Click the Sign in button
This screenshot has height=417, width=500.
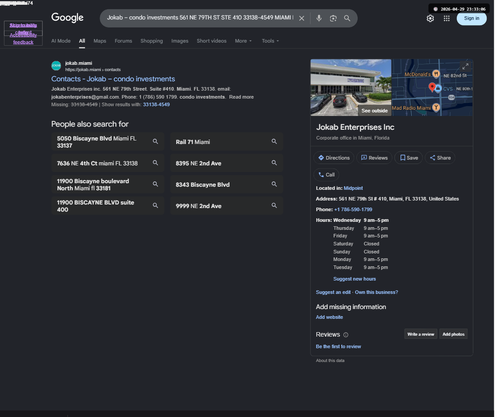(x=472, y=18)
